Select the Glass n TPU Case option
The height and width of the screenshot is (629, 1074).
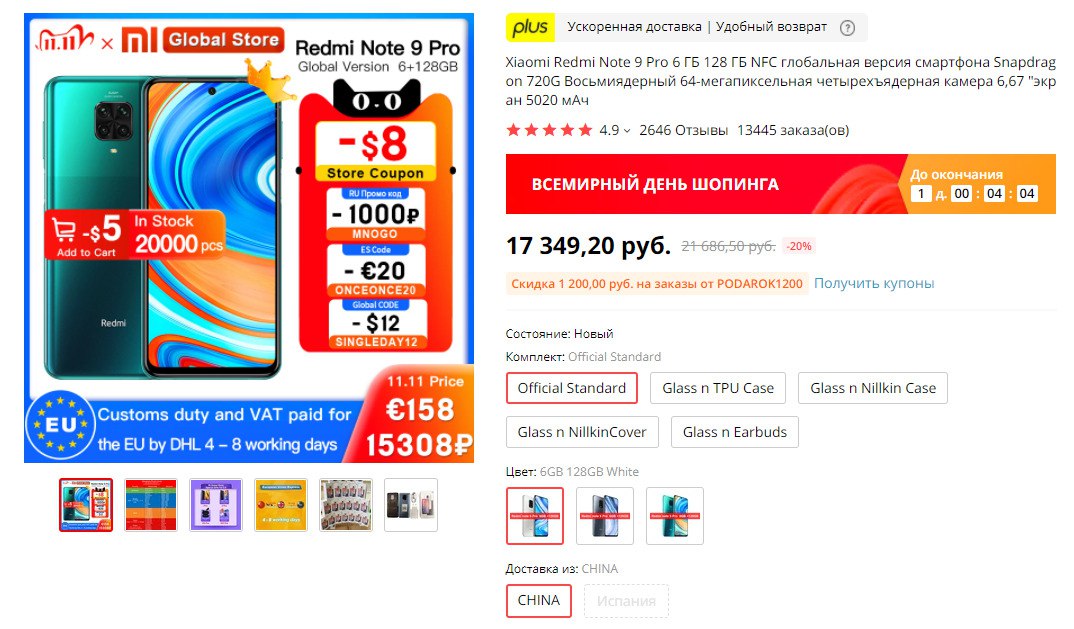[718, 388]
